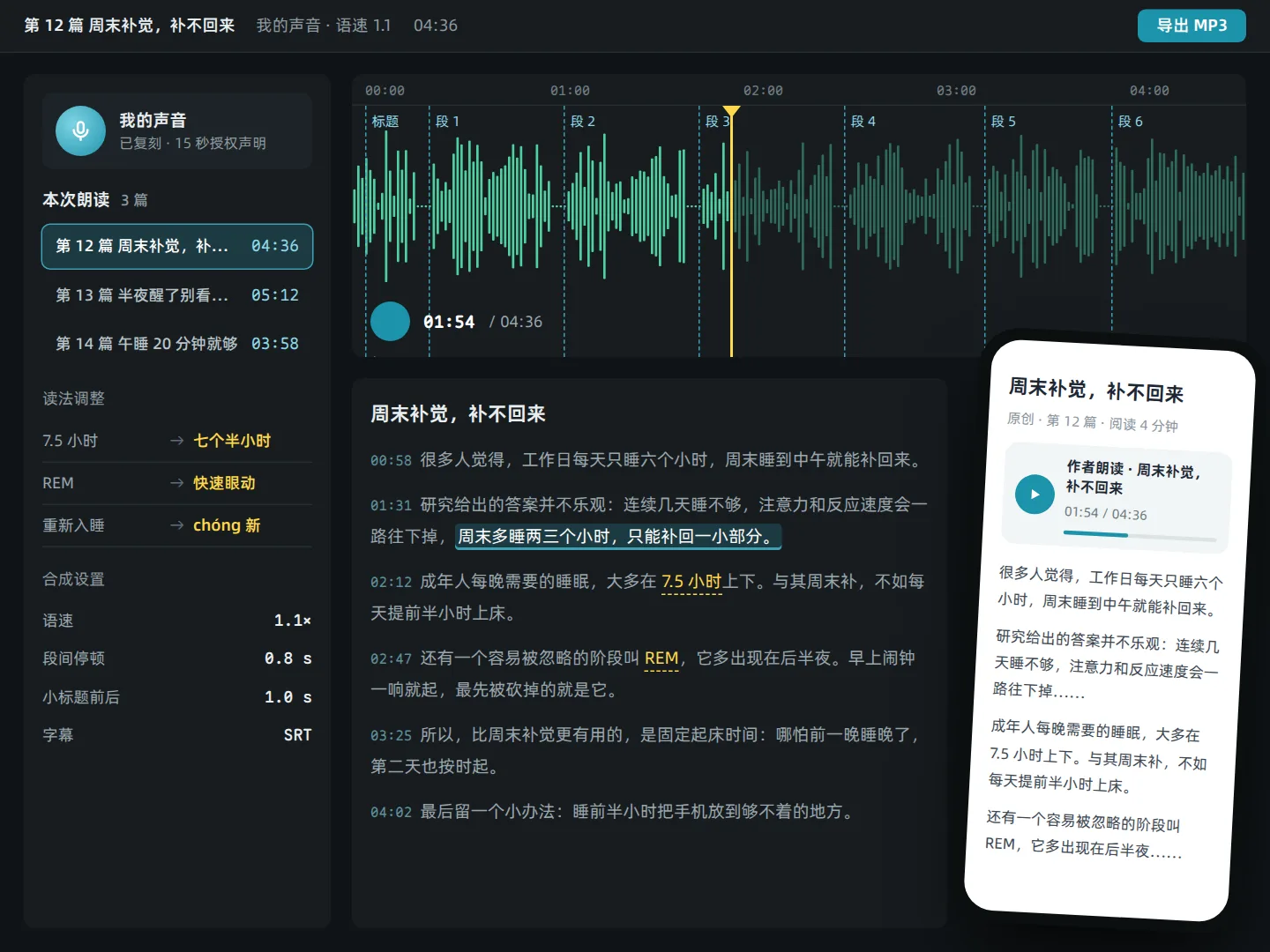Click the 01:00 mark on time ruler
Viewport: 1270px width, 952px height.
coord(570,91)
